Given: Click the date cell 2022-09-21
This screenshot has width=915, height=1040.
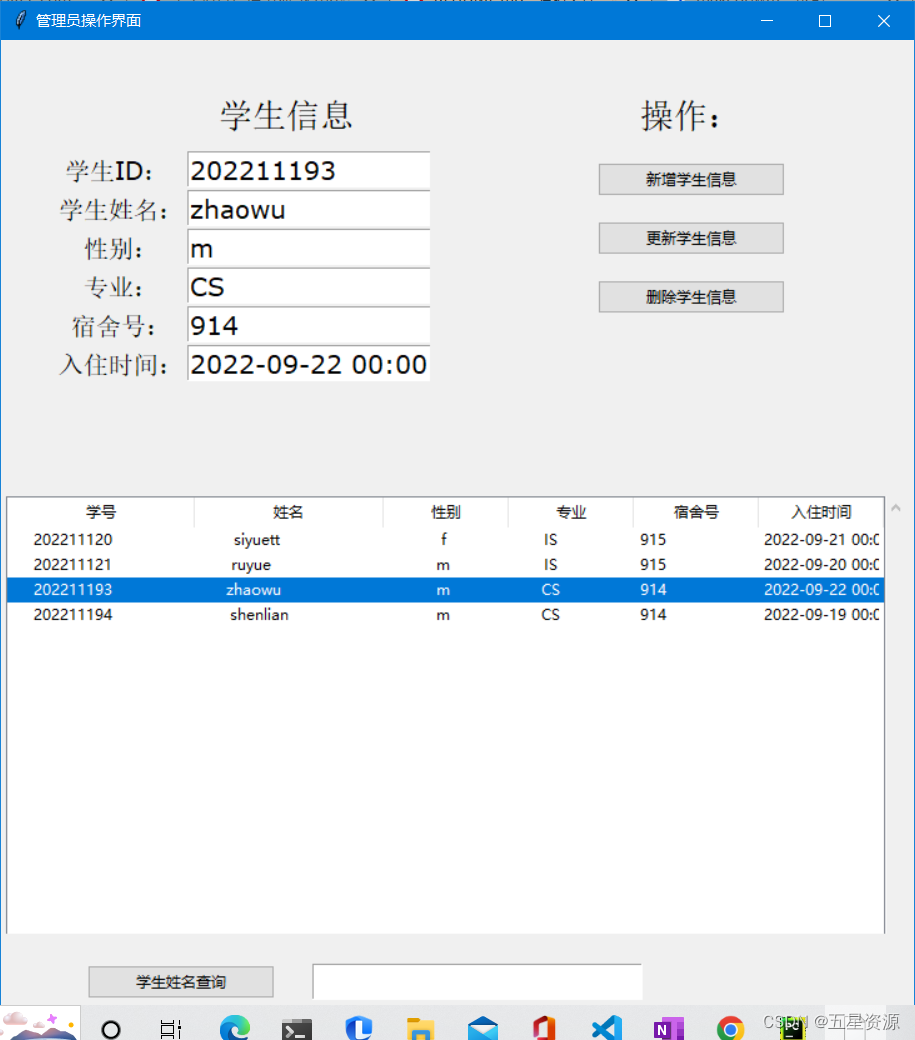Looking at the screenshot, I should pos(821,540).
